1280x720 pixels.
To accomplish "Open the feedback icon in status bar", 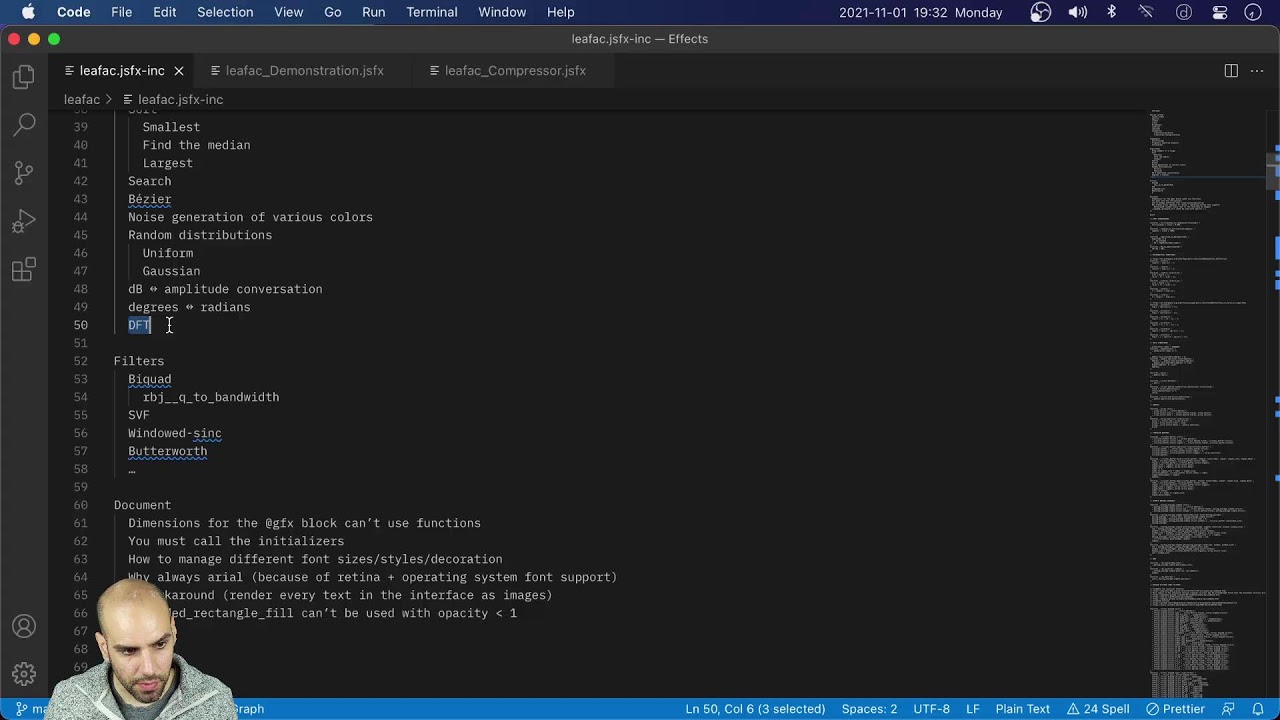I will coord(1229,709).
